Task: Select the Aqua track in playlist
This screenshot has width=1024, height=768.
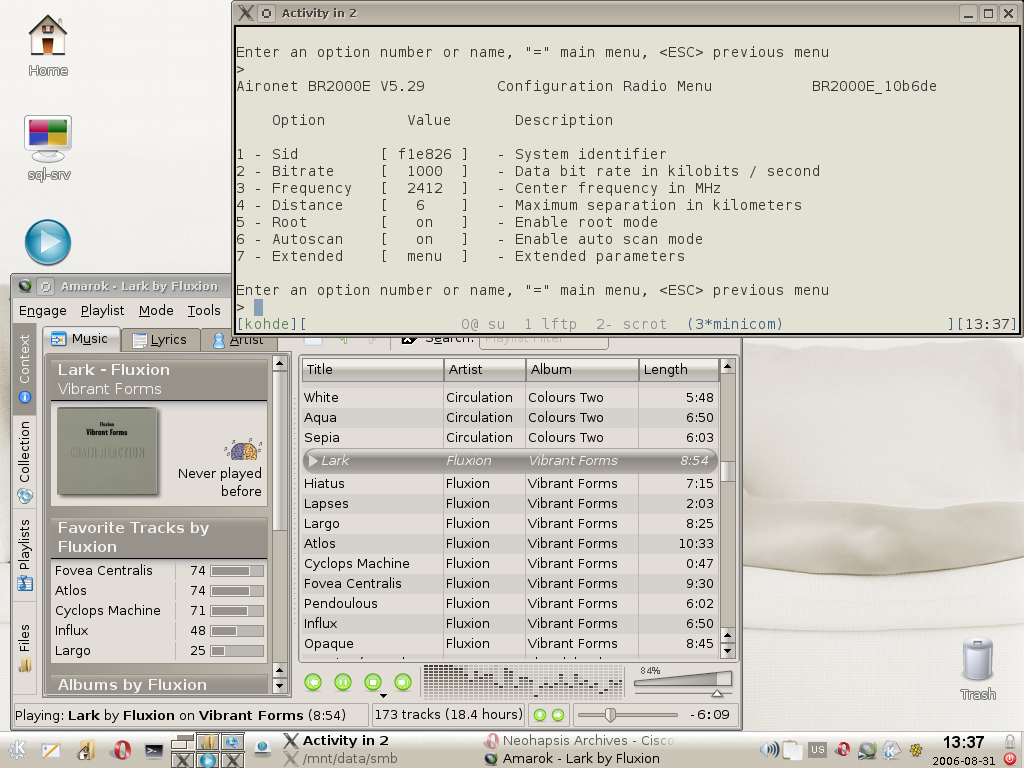Action: [x=509, y=417]
